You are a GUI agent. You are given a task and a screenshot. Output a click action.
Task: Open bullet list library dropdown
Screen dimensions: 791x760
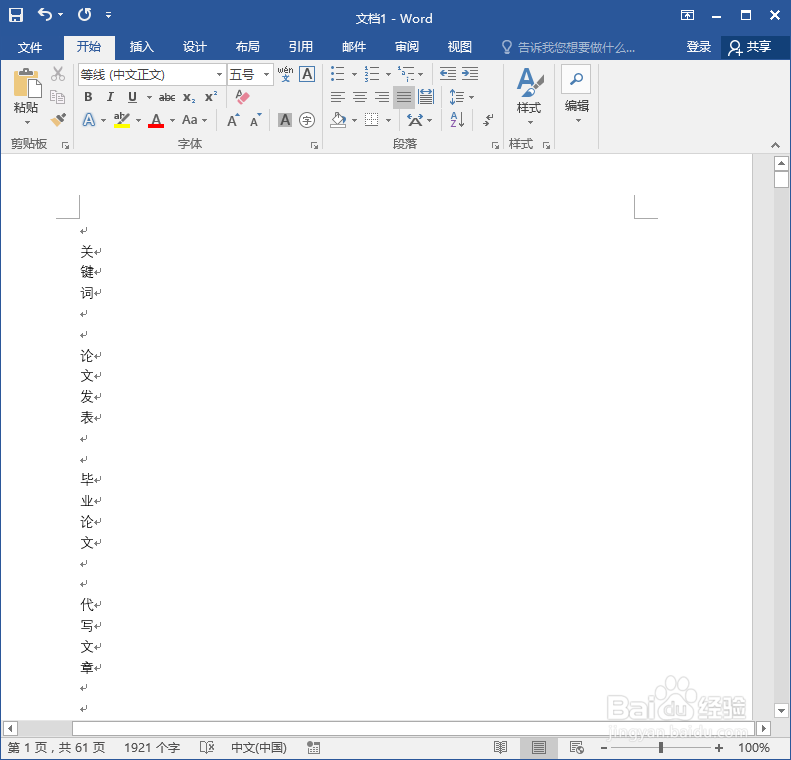tap(354, 74)
